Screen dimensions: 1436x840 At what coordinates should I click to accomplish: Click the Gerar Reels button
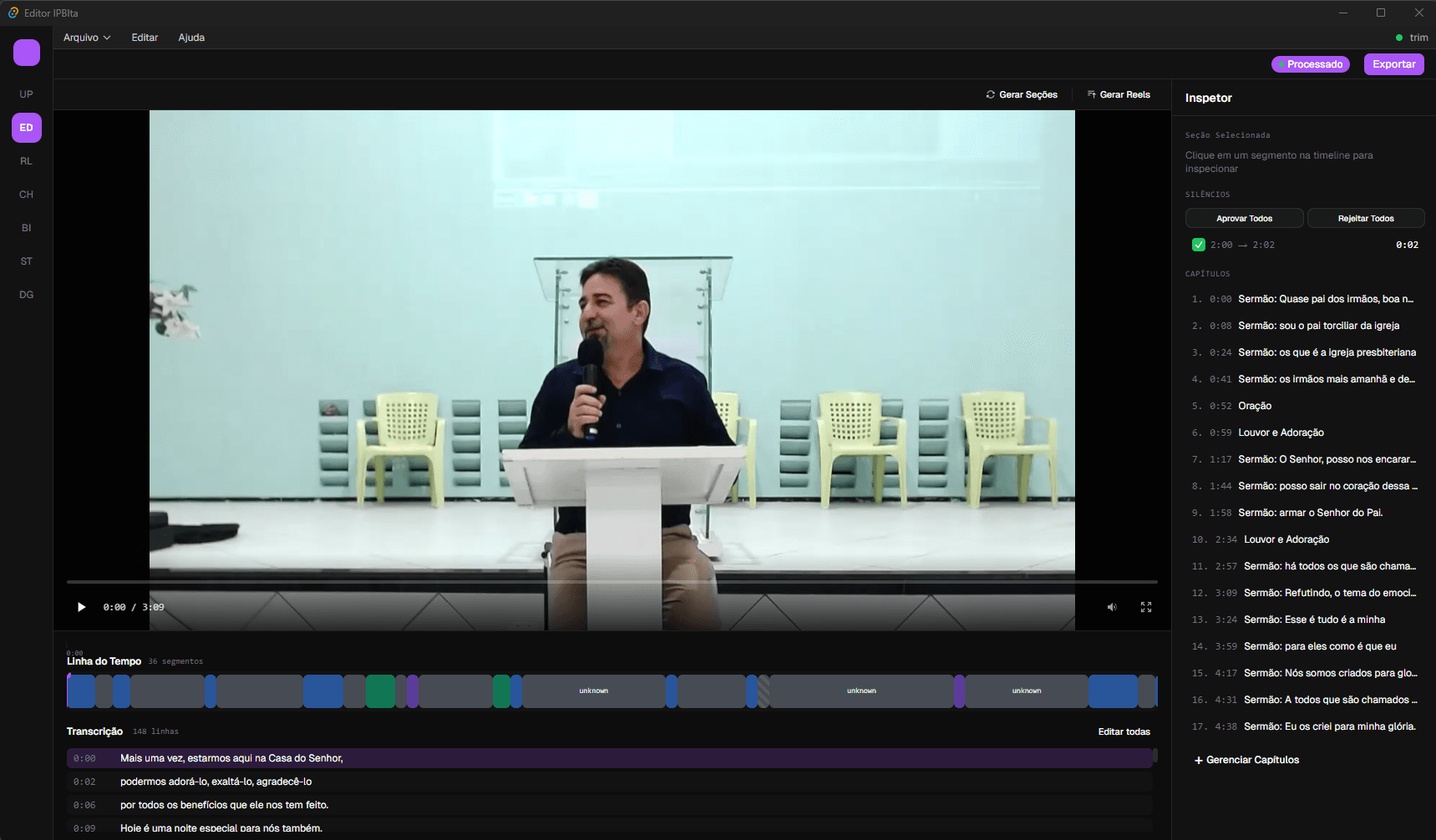pyautogui.click(x=1119, y=94)
